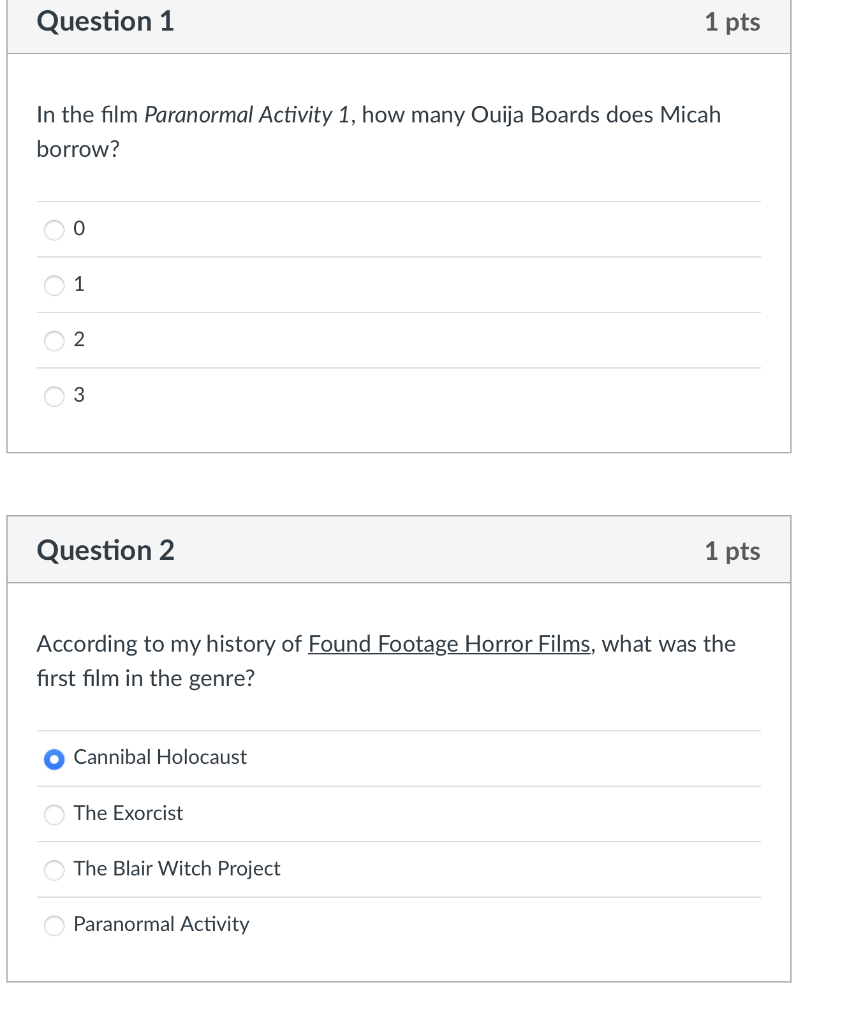
Task: Click the selected Cannibal Holocaust radio circle
Action: [53, 759]
